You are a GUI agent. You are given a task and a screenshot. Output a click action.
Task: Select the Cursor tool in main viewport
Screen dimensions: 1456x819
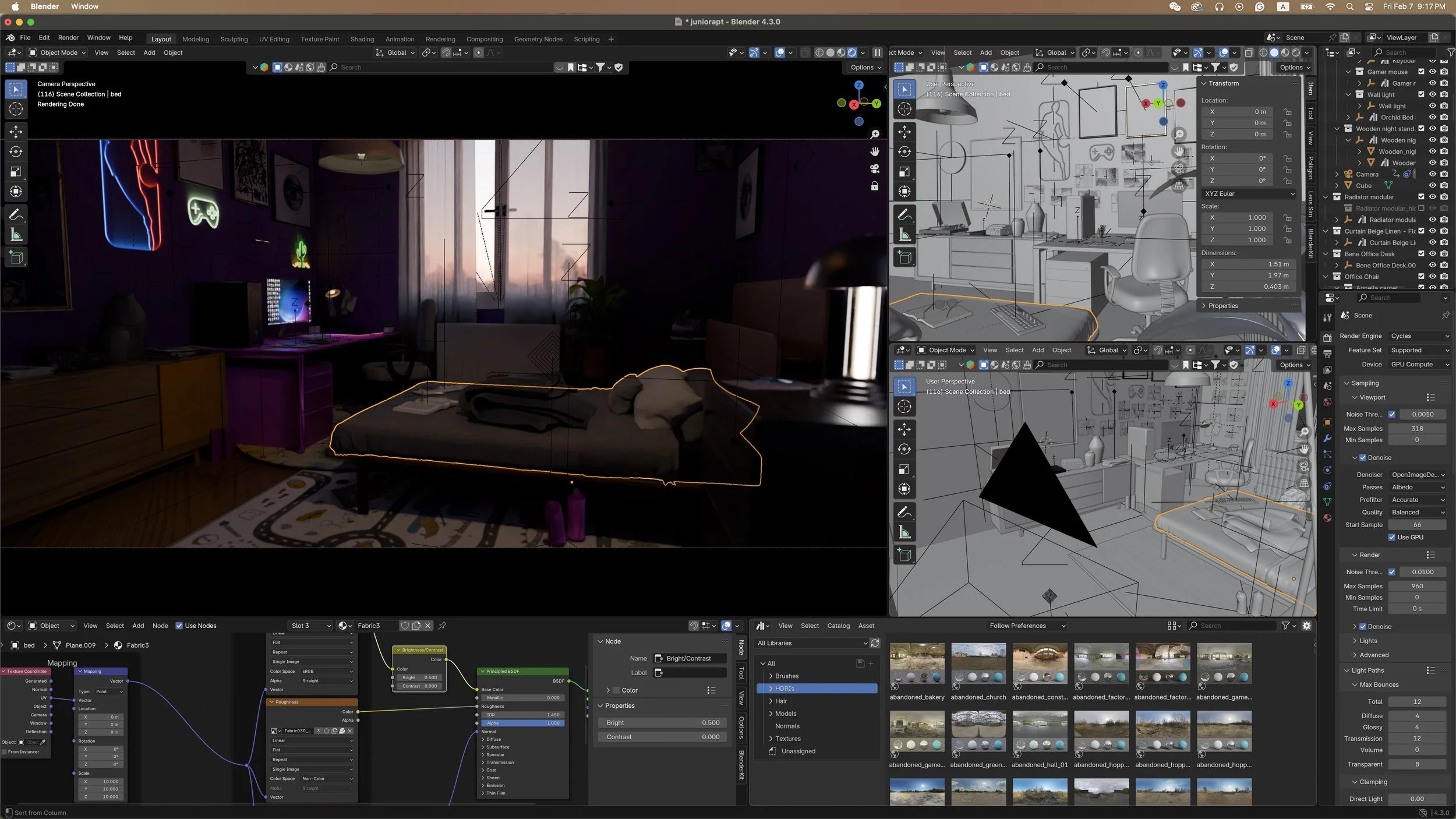point(16,109)
